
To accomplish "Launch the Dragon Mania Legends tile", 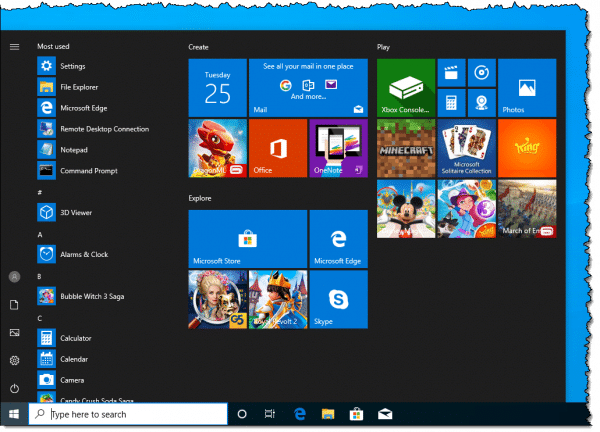I will [x=218, y=148].
